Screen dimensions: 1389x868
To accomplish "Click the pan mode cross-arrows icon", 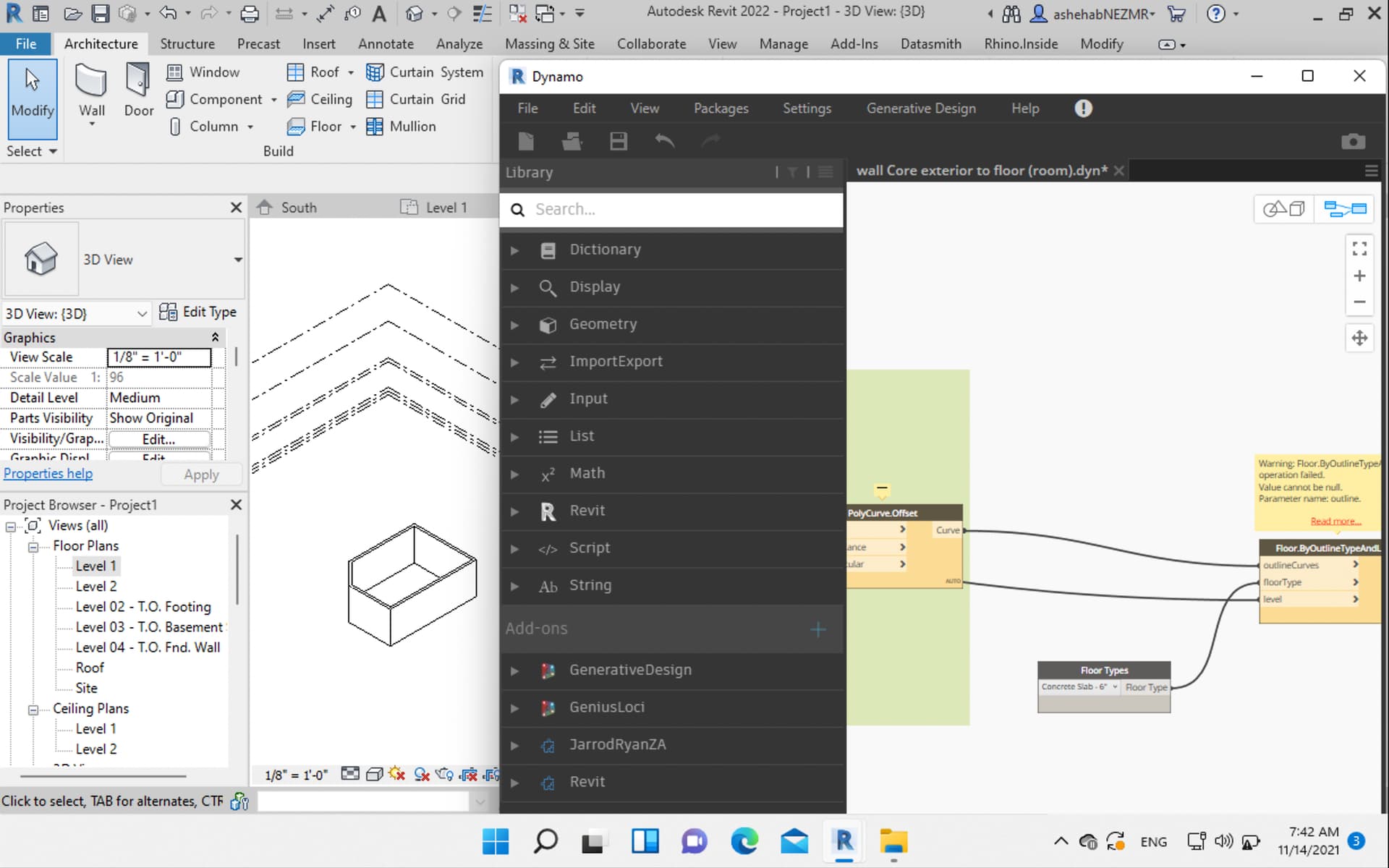I will [x=1359, y=338].
